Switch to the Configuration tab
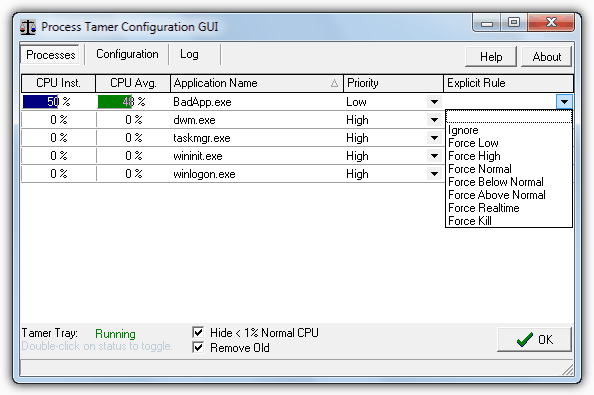The image size is (594, 395). coord(127,54)
